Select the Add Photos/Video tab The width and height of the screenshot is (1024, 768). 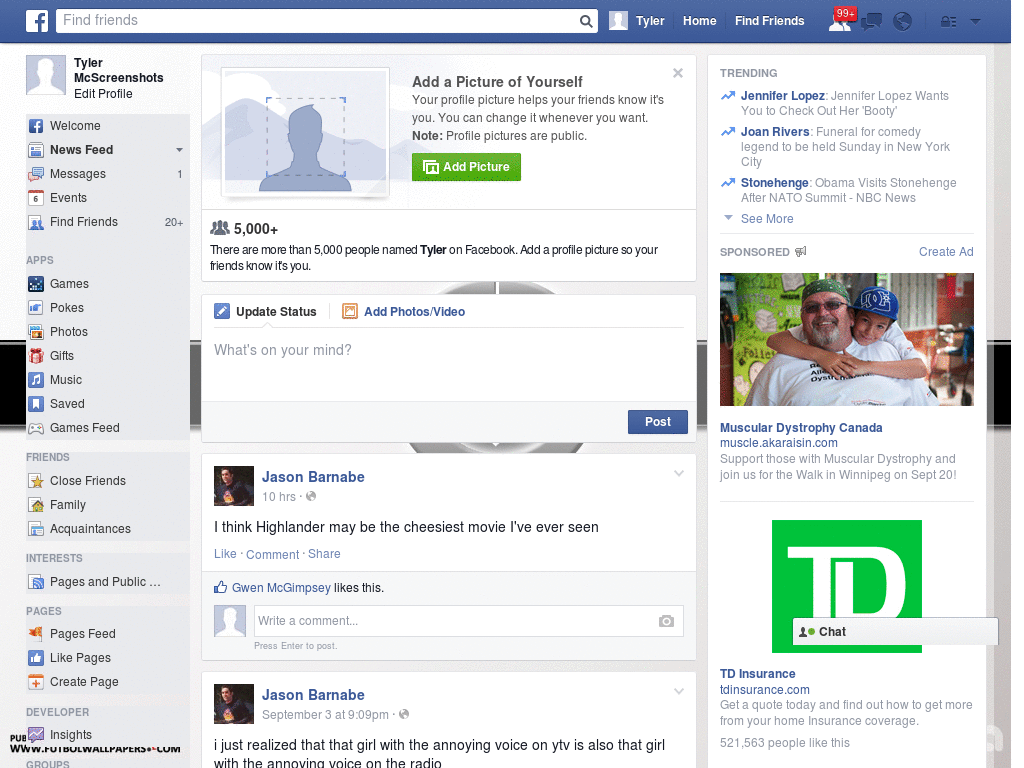pos(404,312)
